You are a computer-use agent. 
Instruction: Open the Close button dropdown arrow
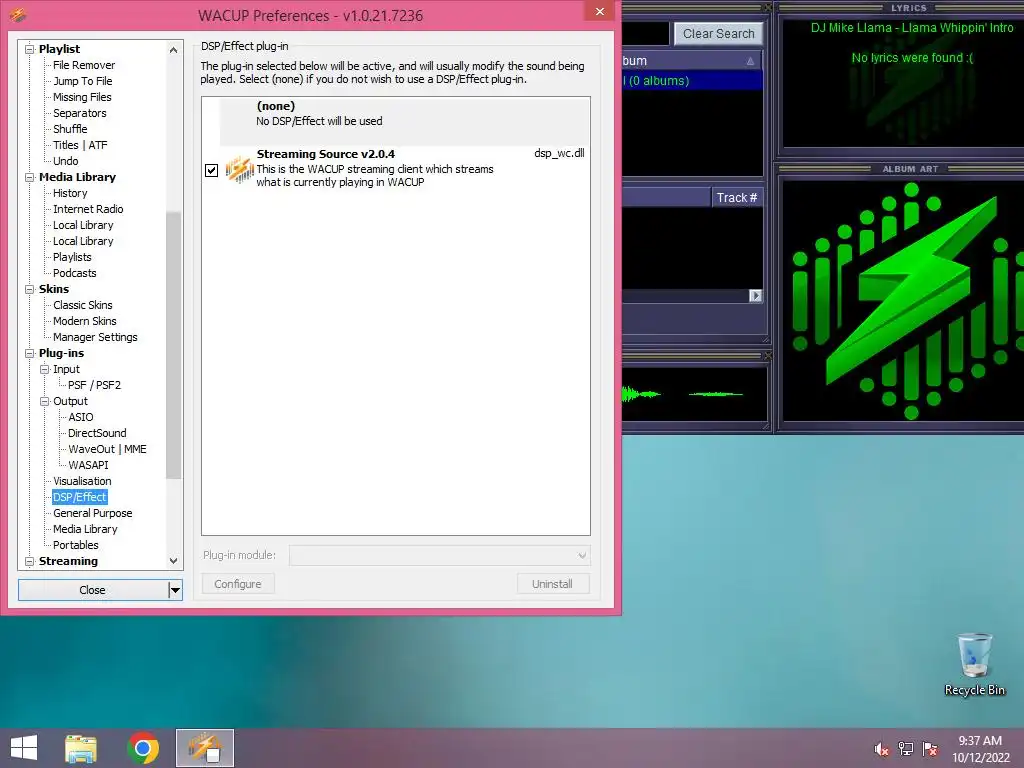pos(175,590)
